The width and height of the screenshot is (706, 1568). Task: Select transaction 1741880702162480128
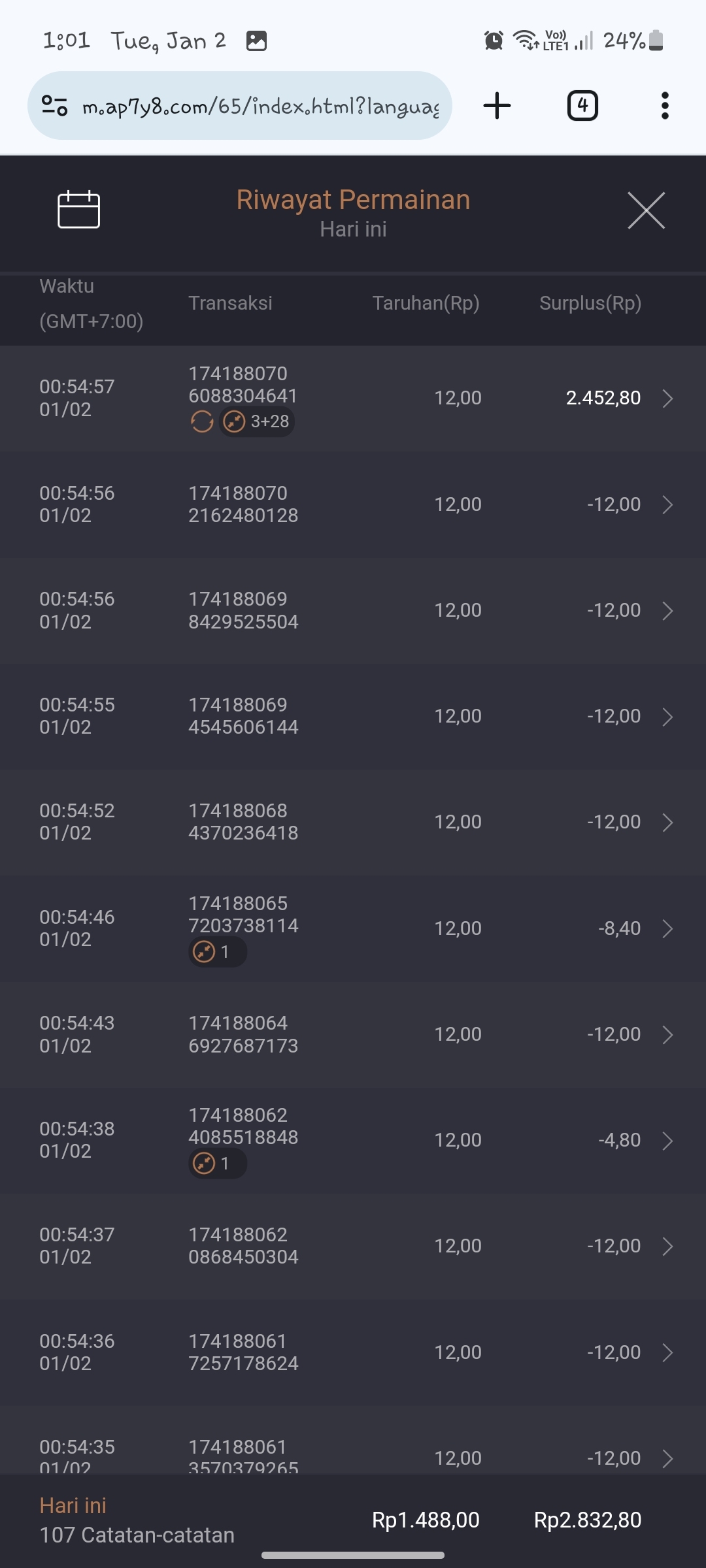pos(243,504)
